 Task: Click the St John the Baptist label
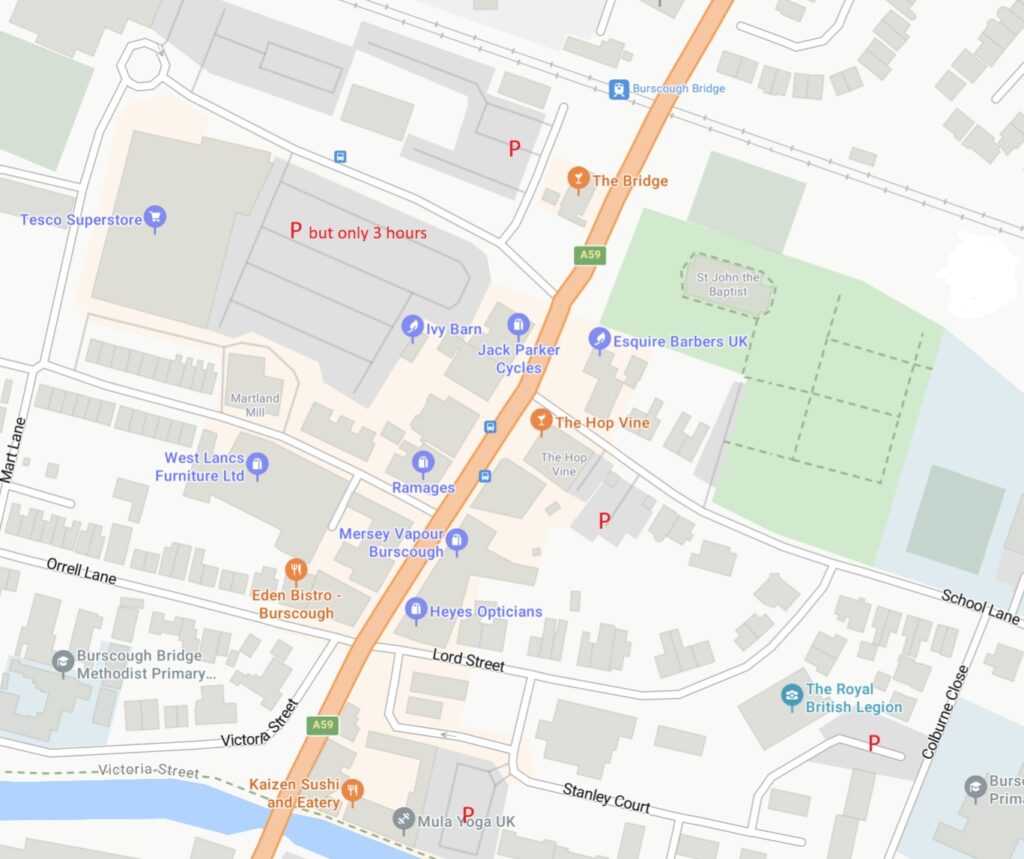click(728, 284)
